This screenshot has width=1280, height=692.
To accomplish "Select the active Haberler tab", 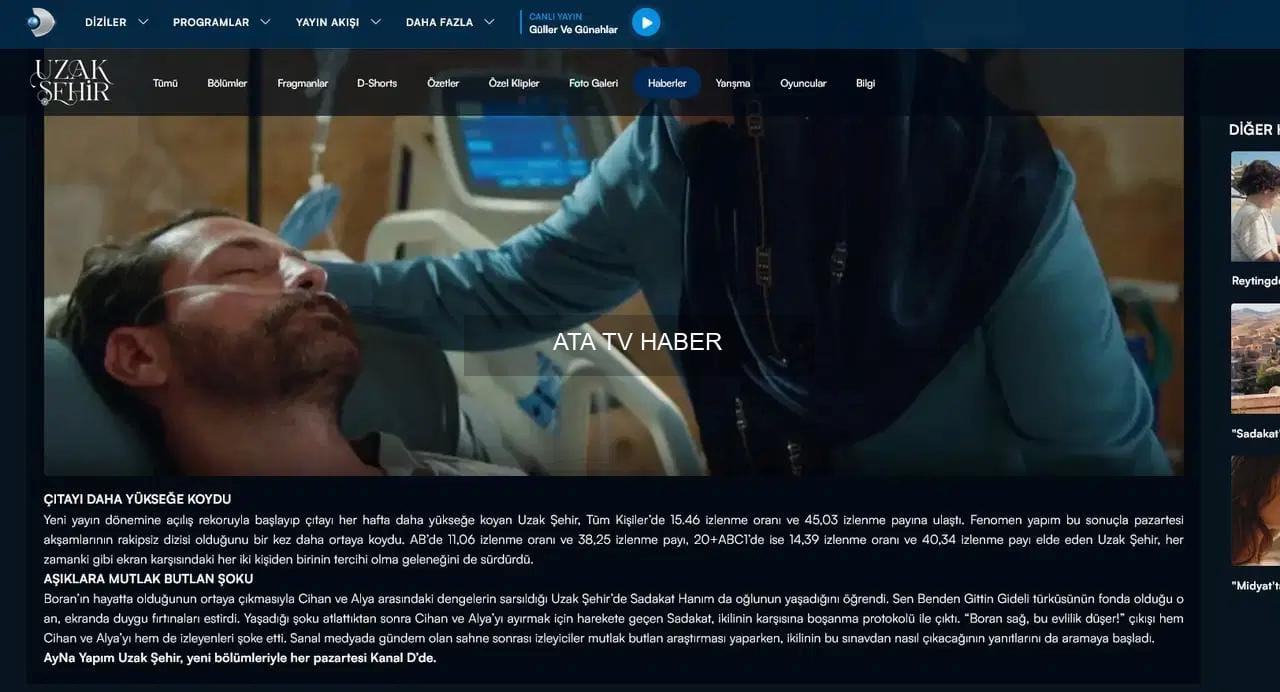I will click(667, 83).
